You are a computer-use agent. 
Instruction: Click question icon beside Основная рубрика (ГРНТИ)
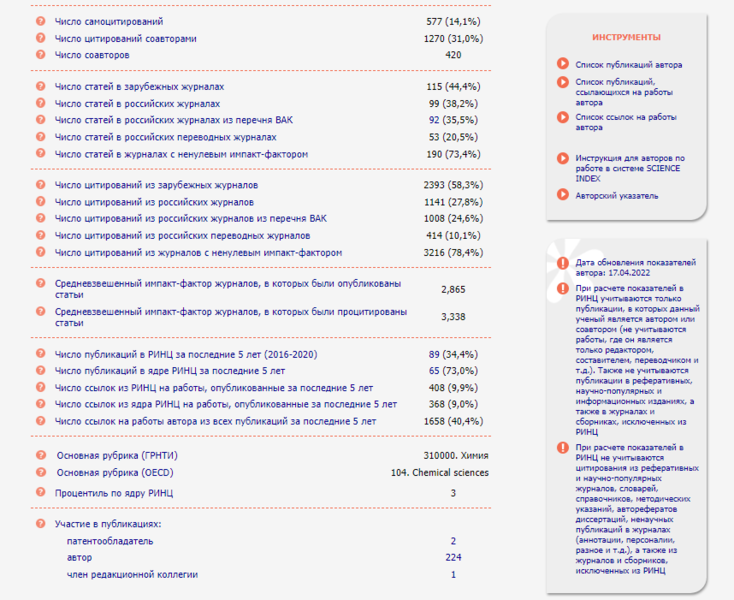pos(40,455)
